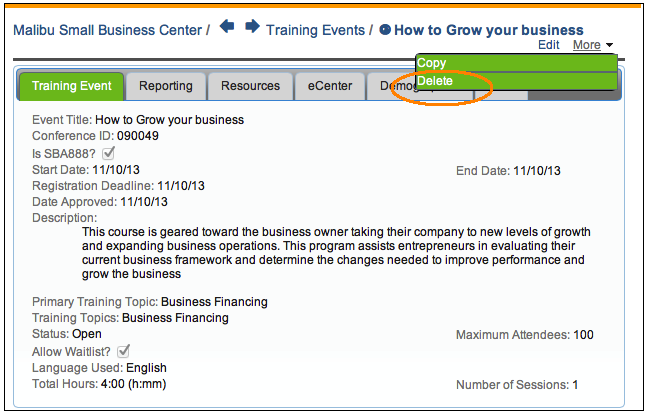Open the Reporting tab

165,87
